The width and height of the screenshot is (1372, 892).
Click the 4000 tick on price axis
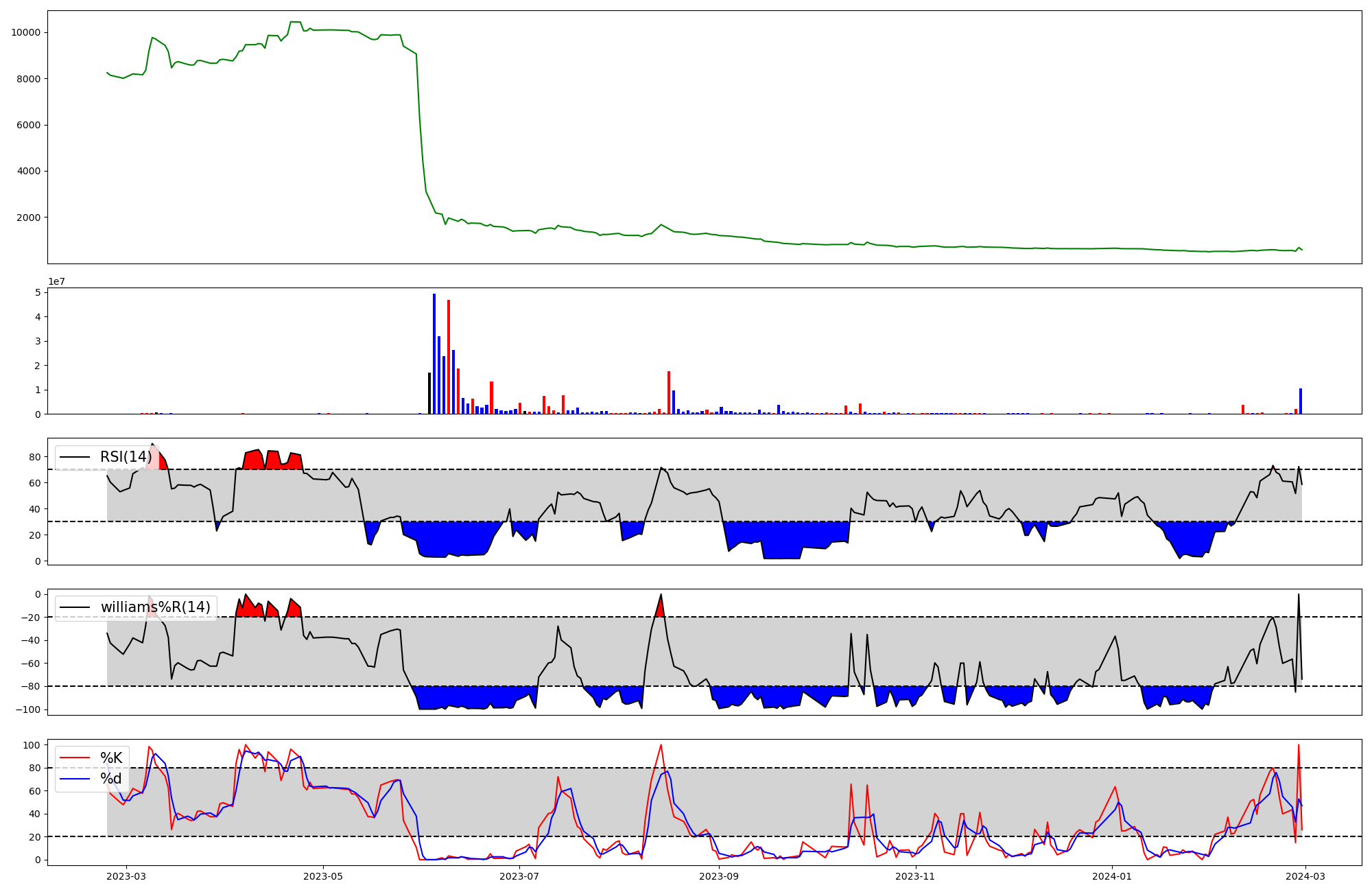tap(28, 172)
